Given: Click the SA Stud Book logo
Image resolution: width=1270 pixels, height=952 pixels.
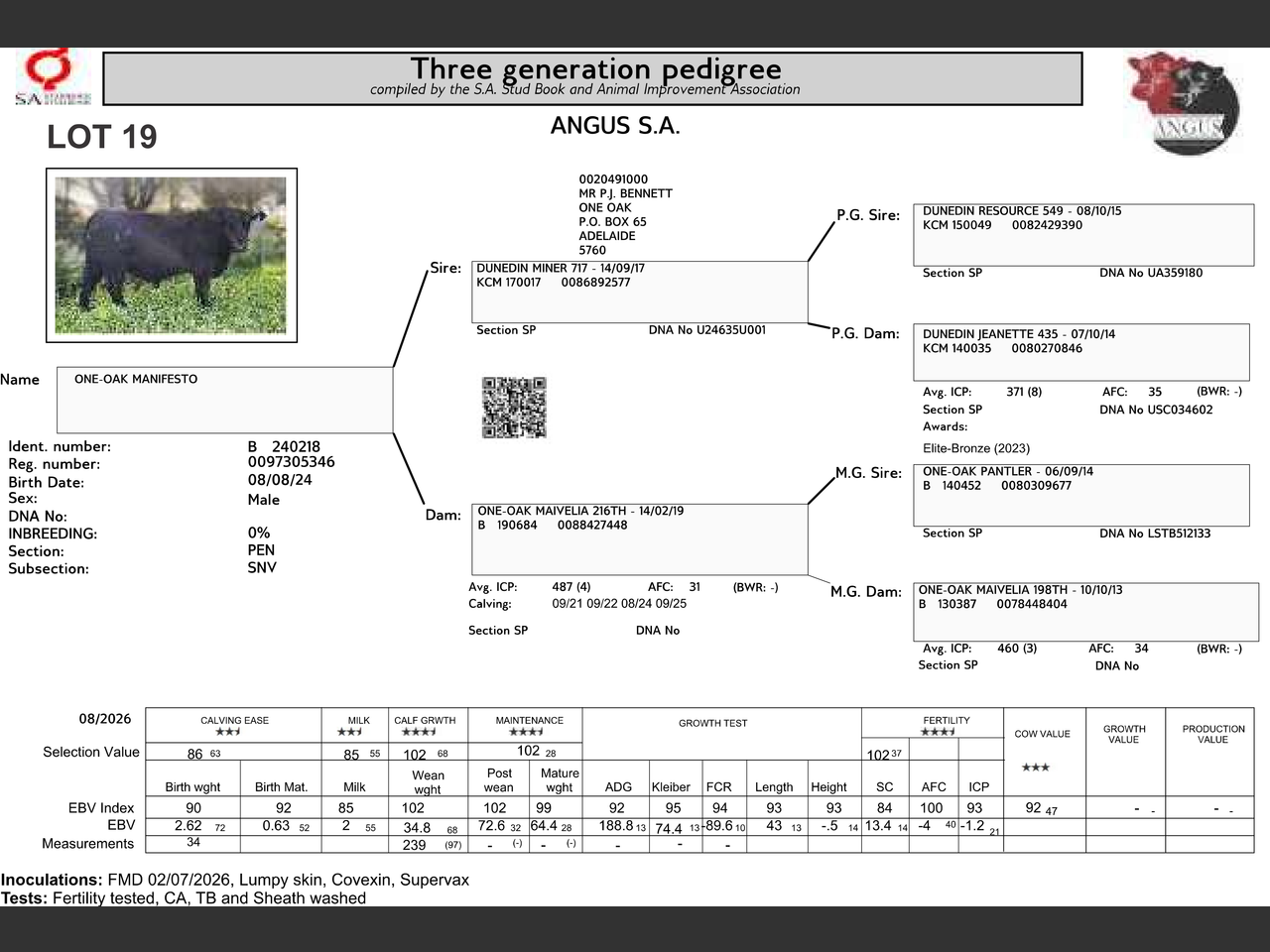Looking at the screenshot, I should pos(53,78).
